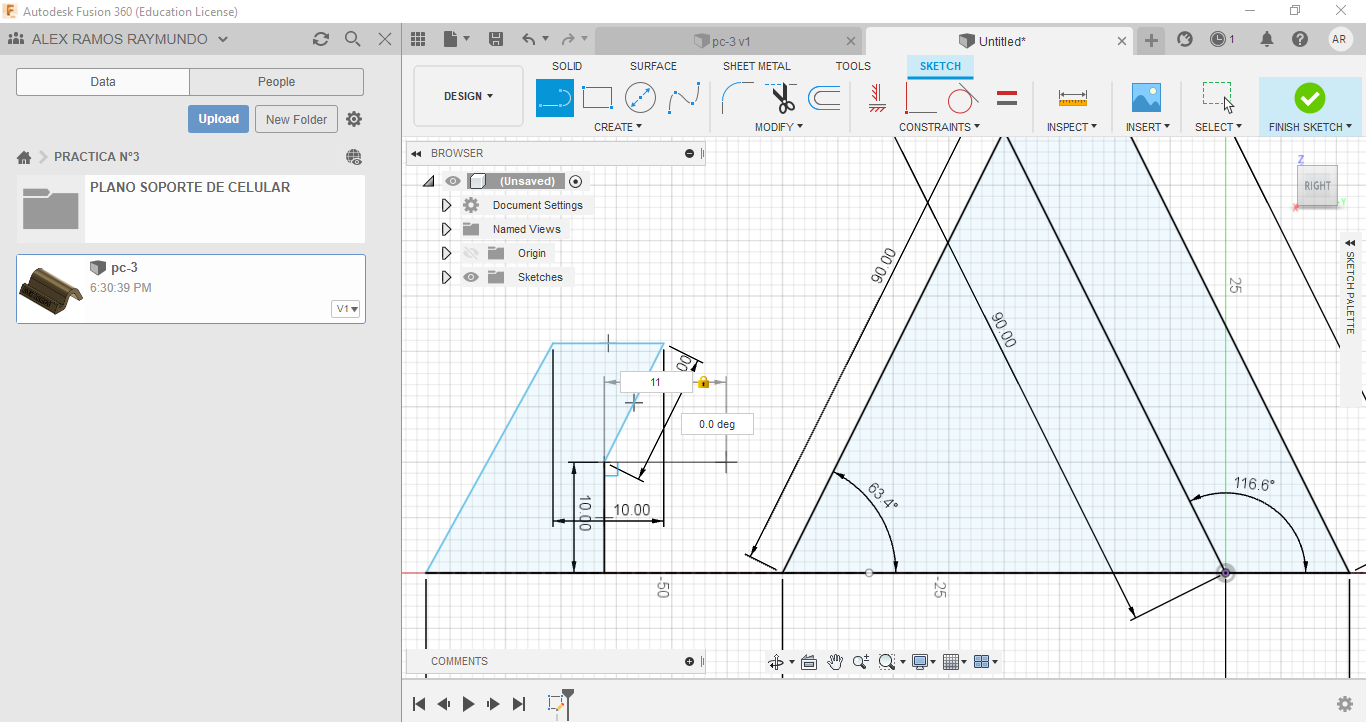Refresh the data panel
1366x722 pixels.
321,39
